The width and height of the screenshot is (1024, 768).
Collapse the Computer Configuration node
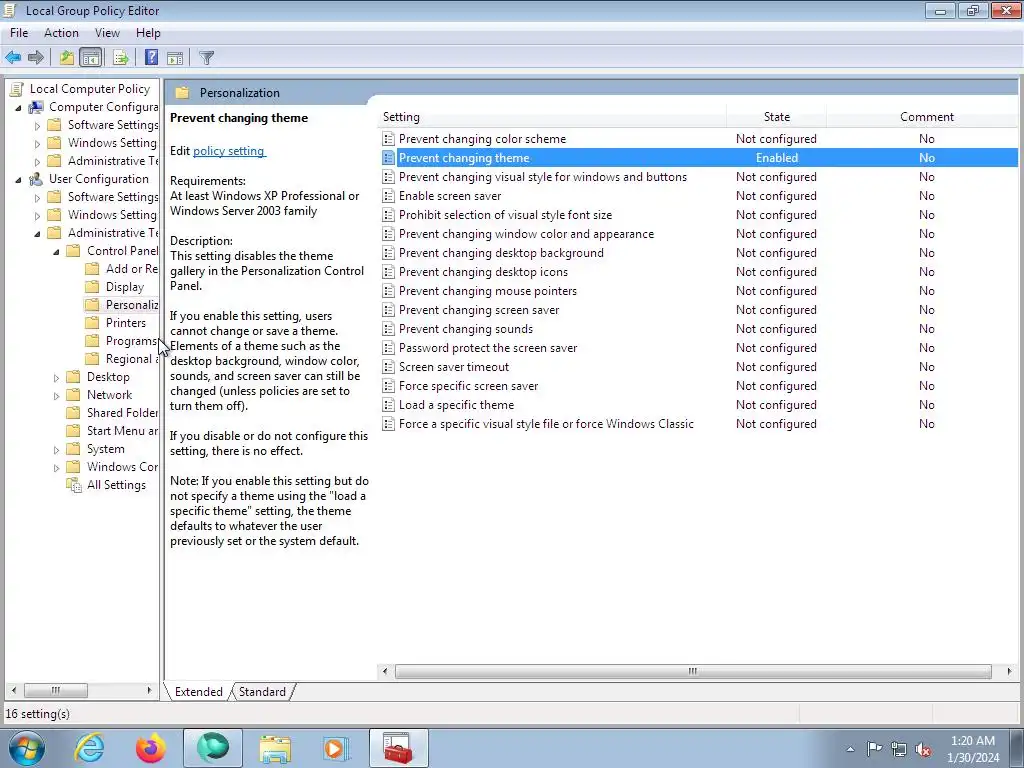coord(18,107)
